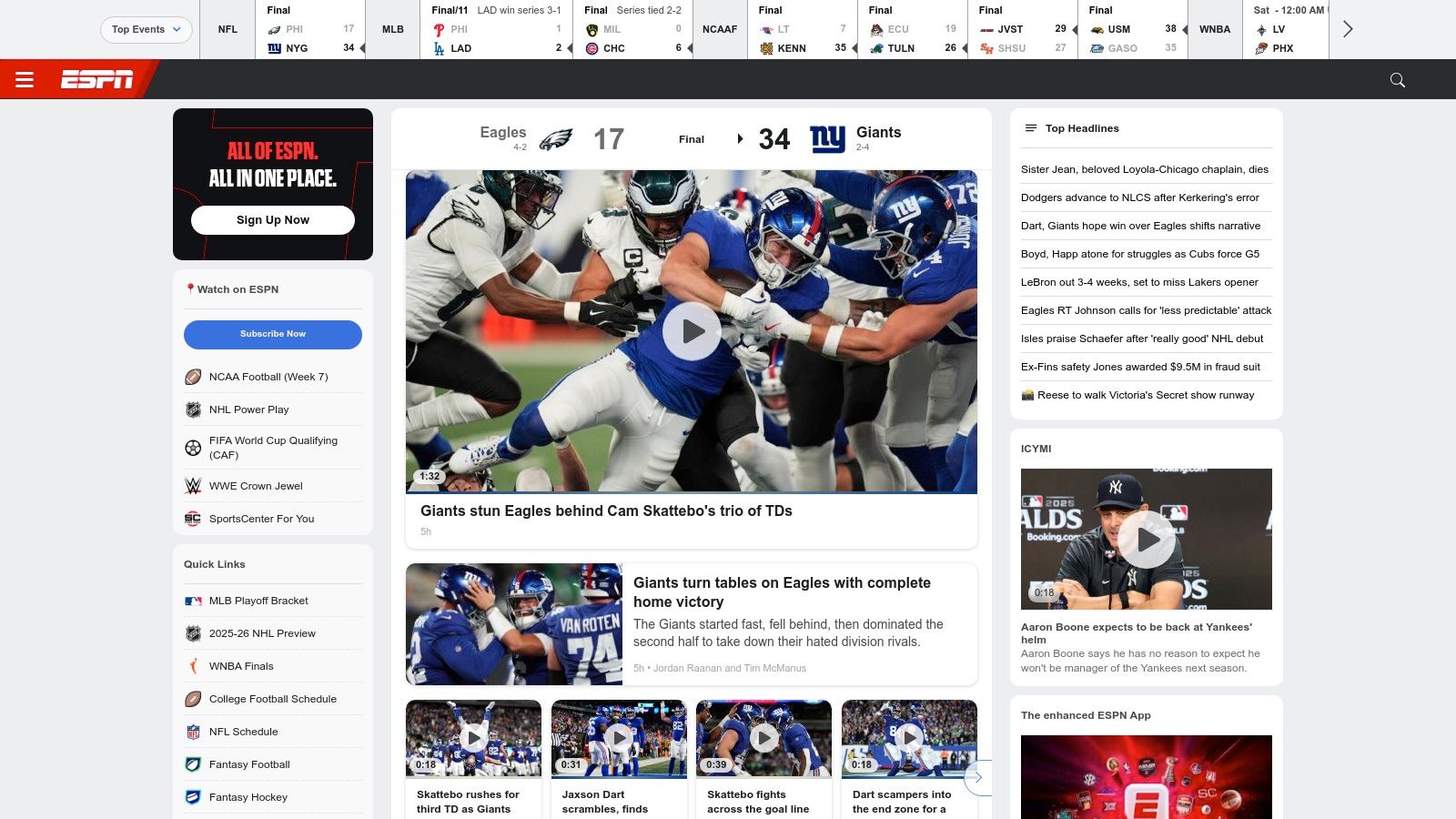Click the Fantasy Hockey icon
Viewport: 1456px width, 819px height.
193,797
